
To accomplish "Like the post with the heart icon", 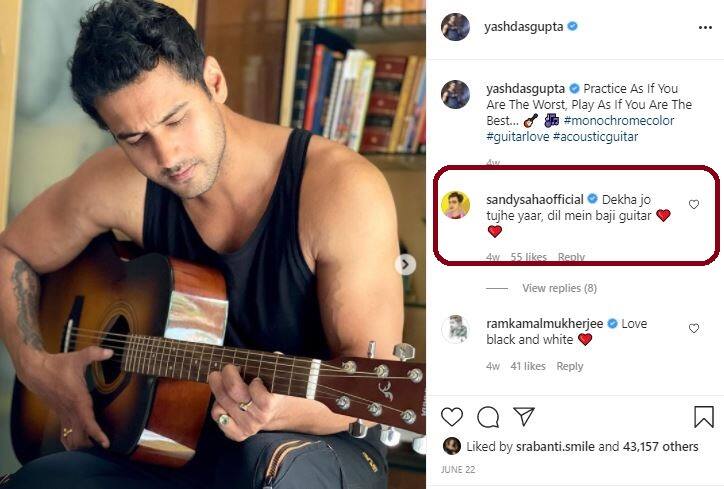I will click(452, 417).
